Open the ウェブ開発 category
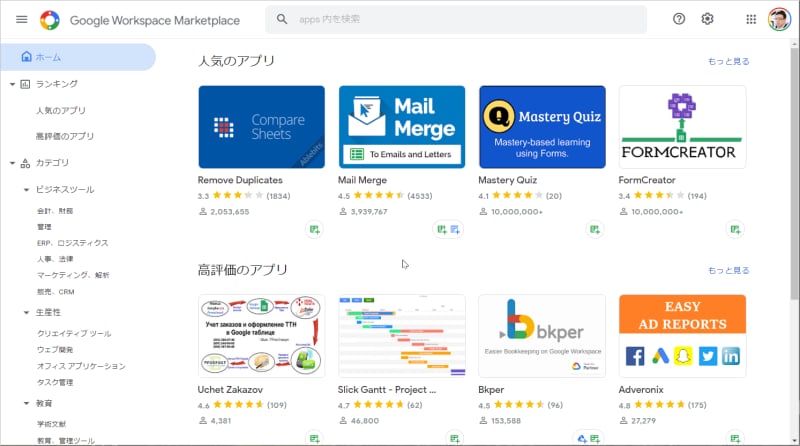Screen dimensions: 800x446 click(x=55, y=350)
